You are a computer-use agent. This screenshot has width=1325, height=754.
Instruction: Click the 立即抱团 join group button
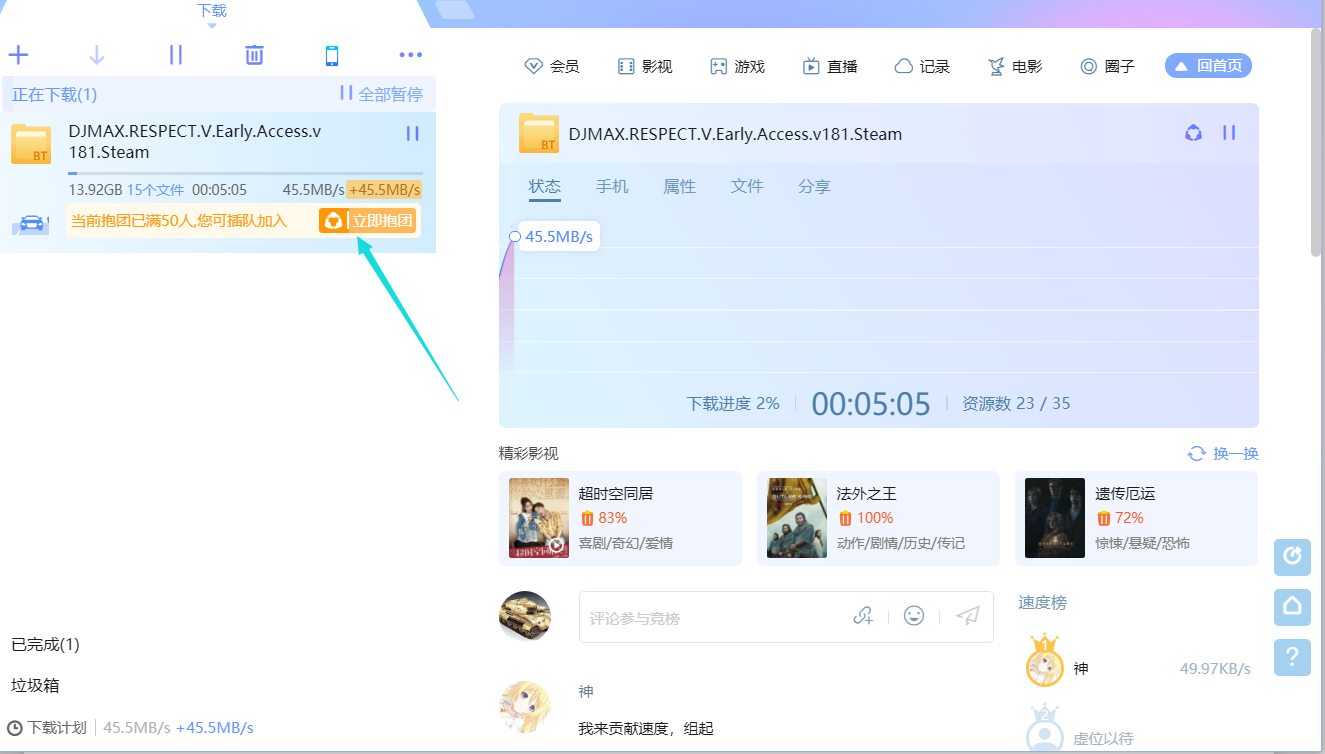point(367,221)
